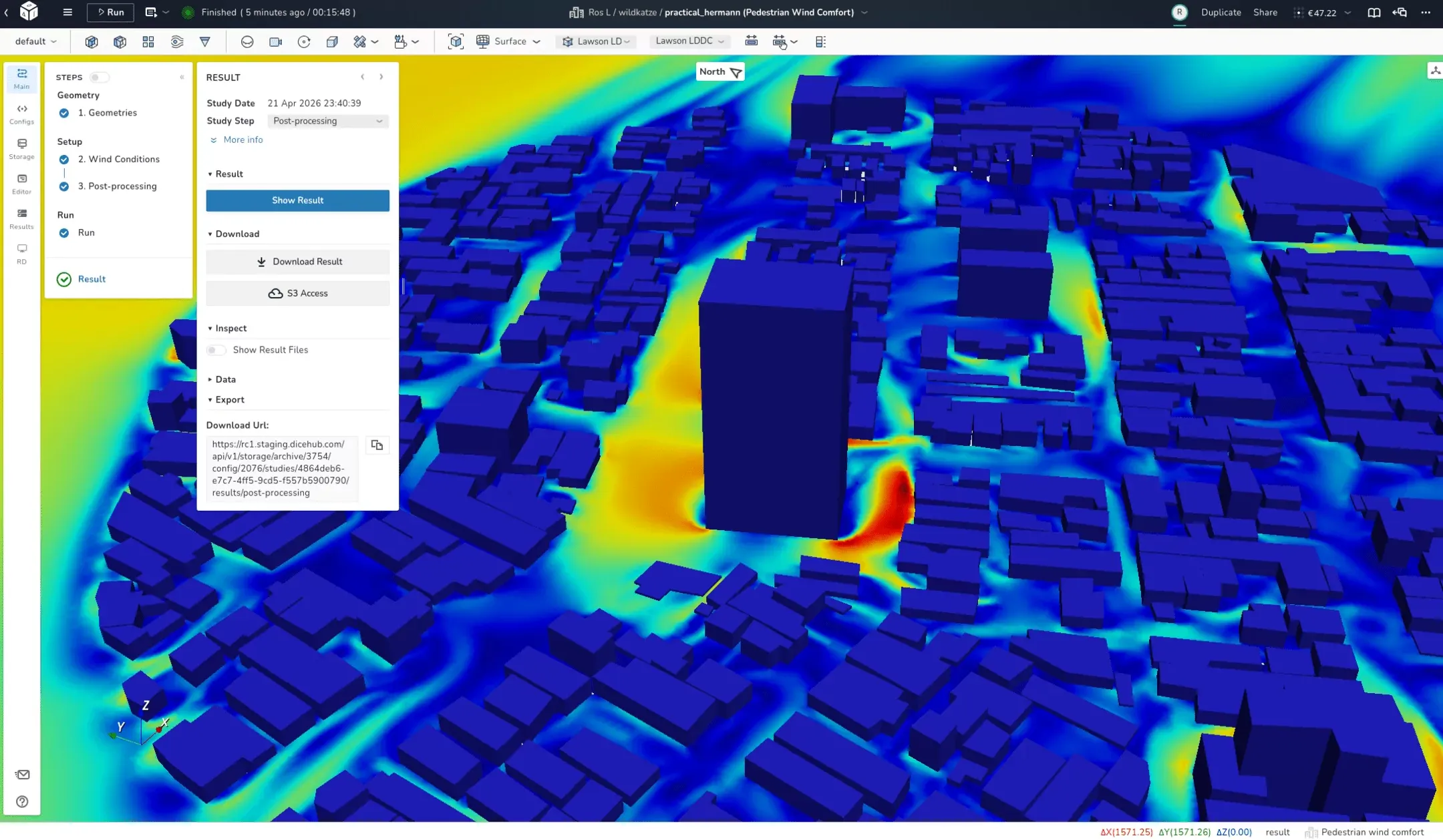Click the Download Result button
Image resolution: width=1443 pixels, height=840 pixels.
tap(298, 261)
